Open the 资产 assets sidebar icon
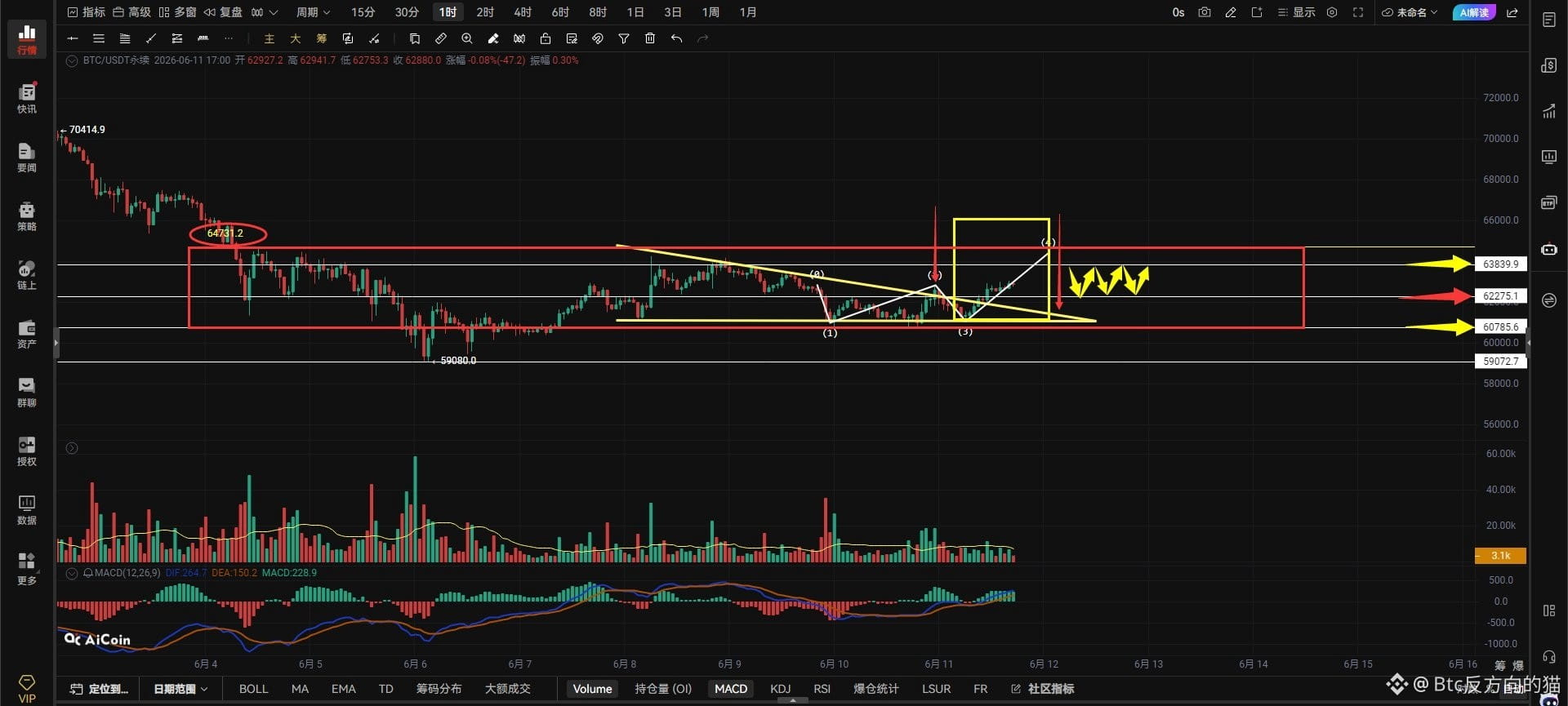 click(x=27, y=333)
